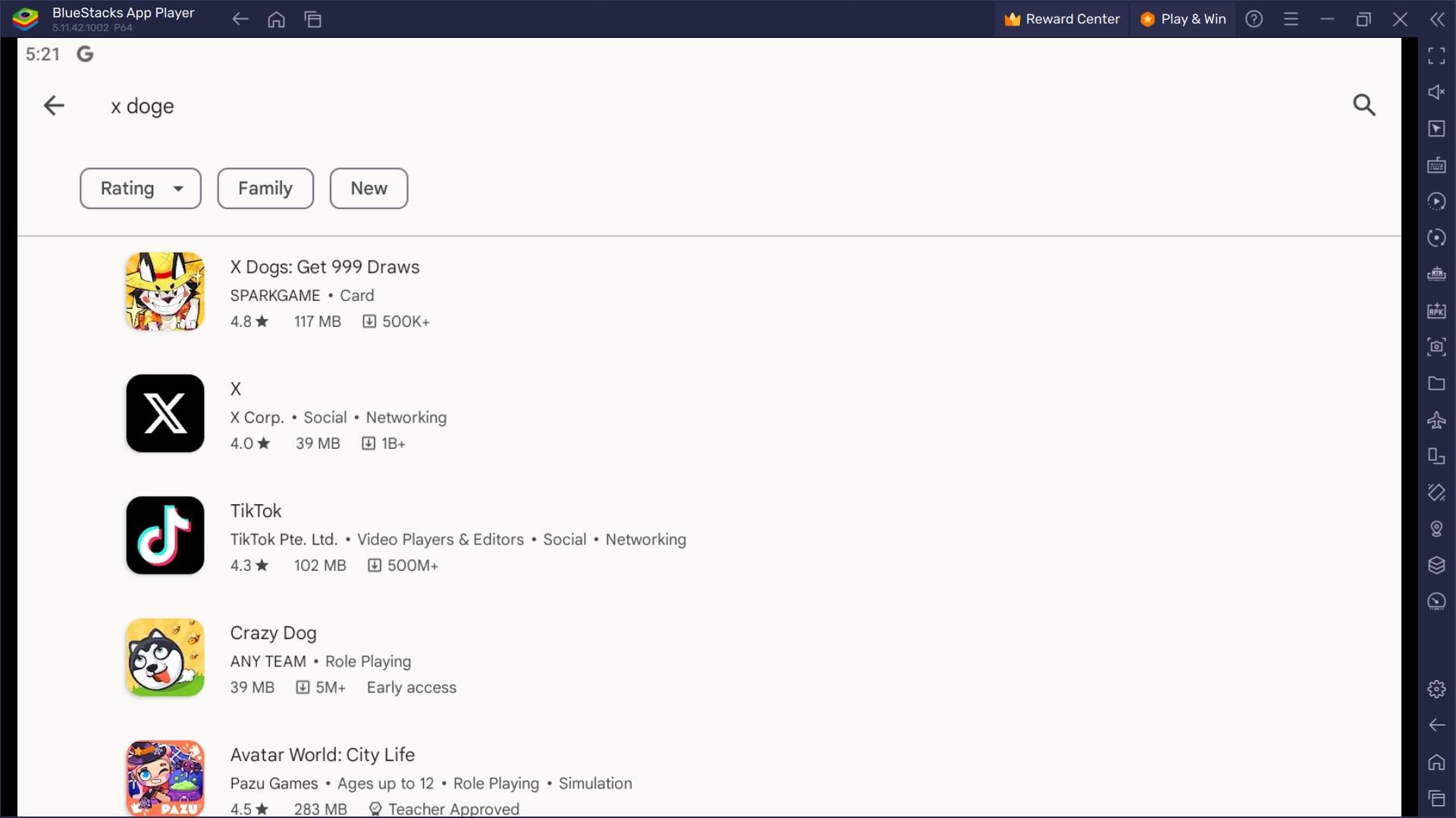
Task: Click the install APK sidebar icon
Action: [x=1436, y=310]
